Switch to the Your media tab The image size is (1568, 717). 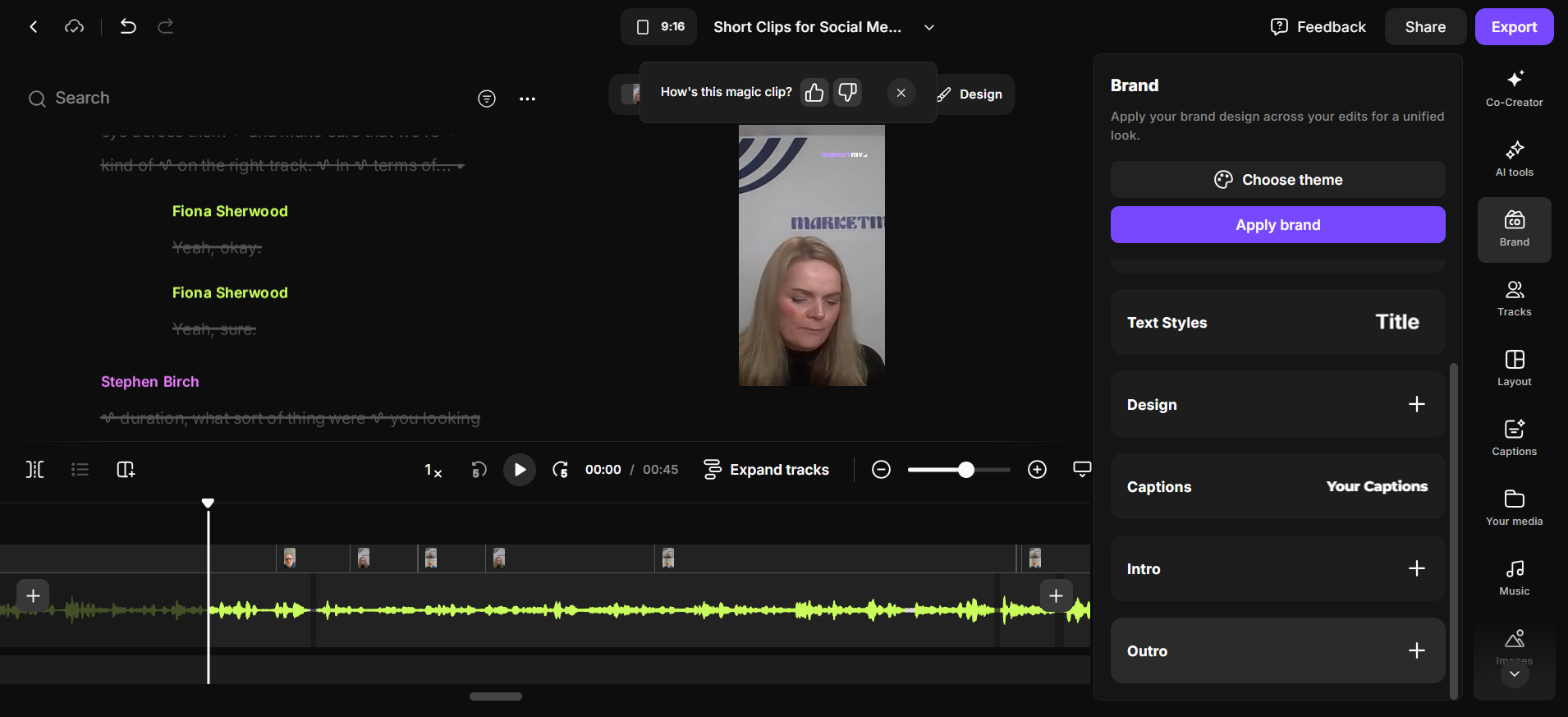pos(1514,508)
